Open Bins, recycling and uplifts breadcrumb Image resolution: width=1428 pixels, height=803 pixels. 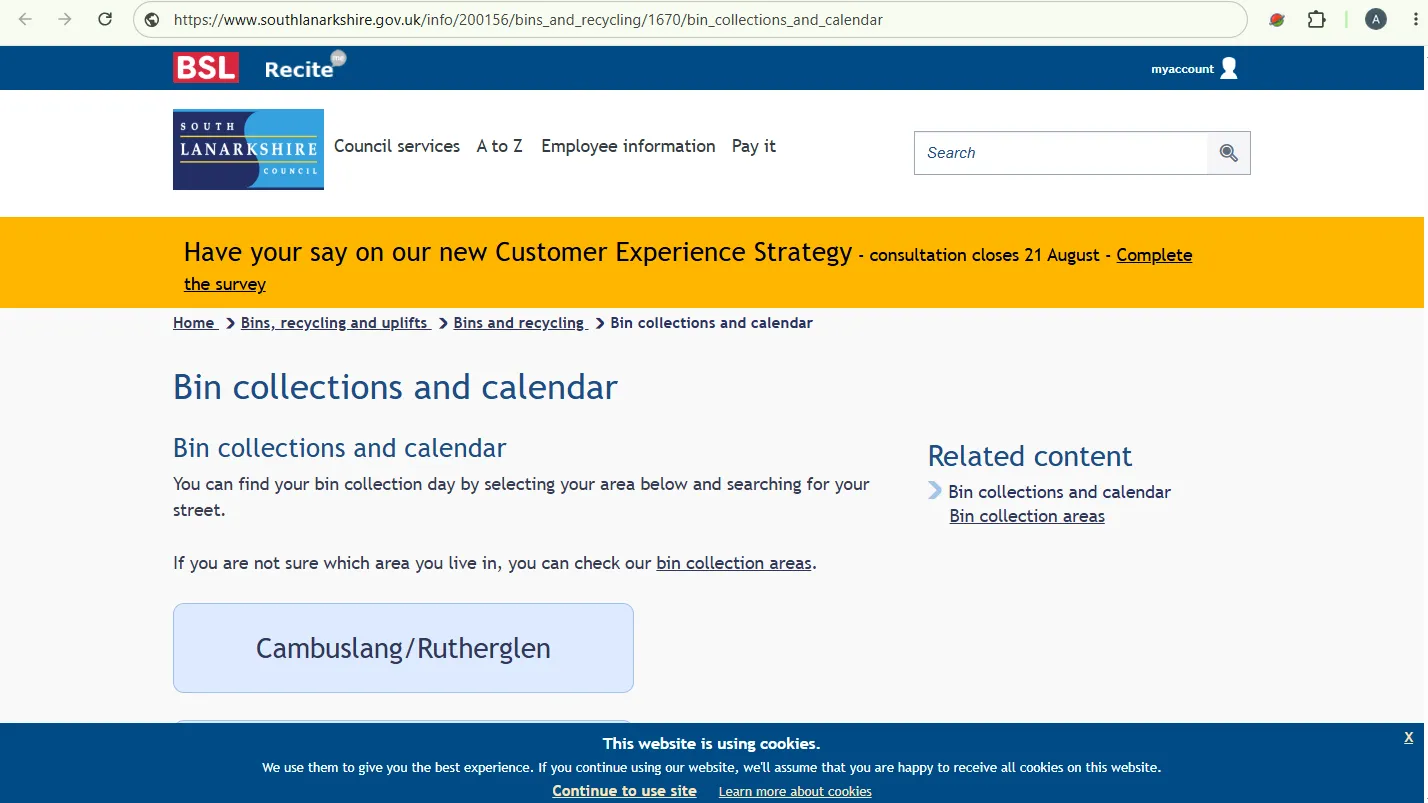[335, 323]
